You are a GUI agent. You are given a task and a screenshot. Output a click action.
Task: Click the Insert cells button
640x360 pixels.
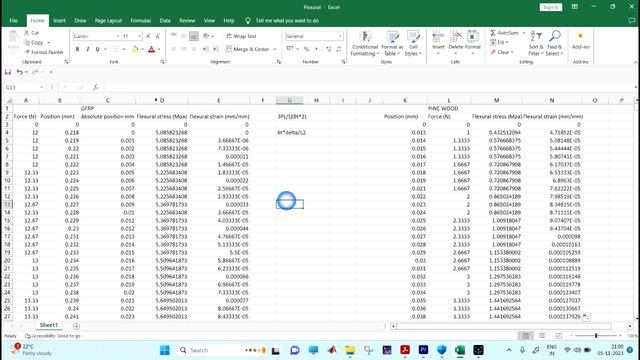tap(438, 42)
